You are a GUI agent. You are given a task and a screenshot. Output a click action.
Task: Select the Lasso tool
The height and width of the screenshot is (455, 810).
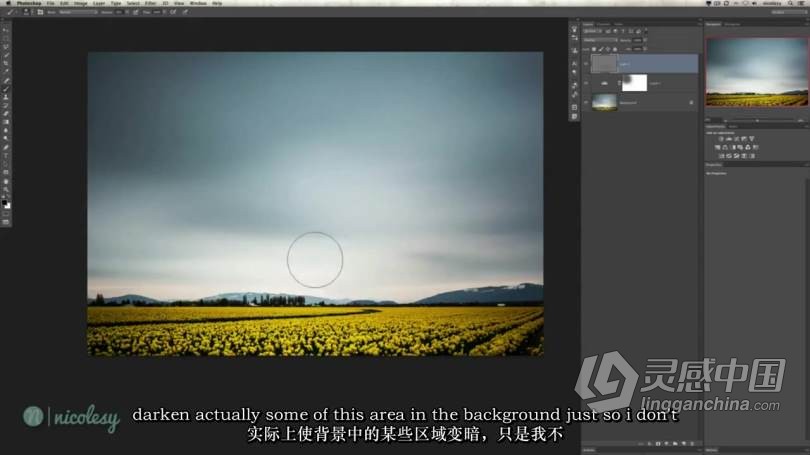point(6,46)
